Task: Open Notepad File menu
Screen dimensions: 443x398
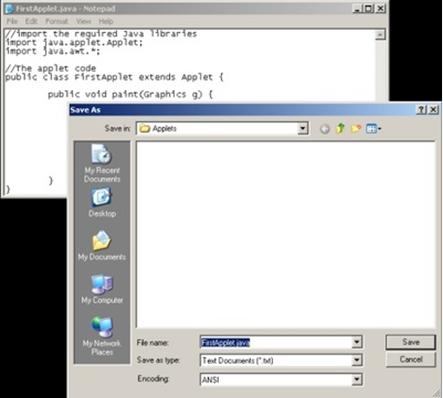Action: [12, 21]
